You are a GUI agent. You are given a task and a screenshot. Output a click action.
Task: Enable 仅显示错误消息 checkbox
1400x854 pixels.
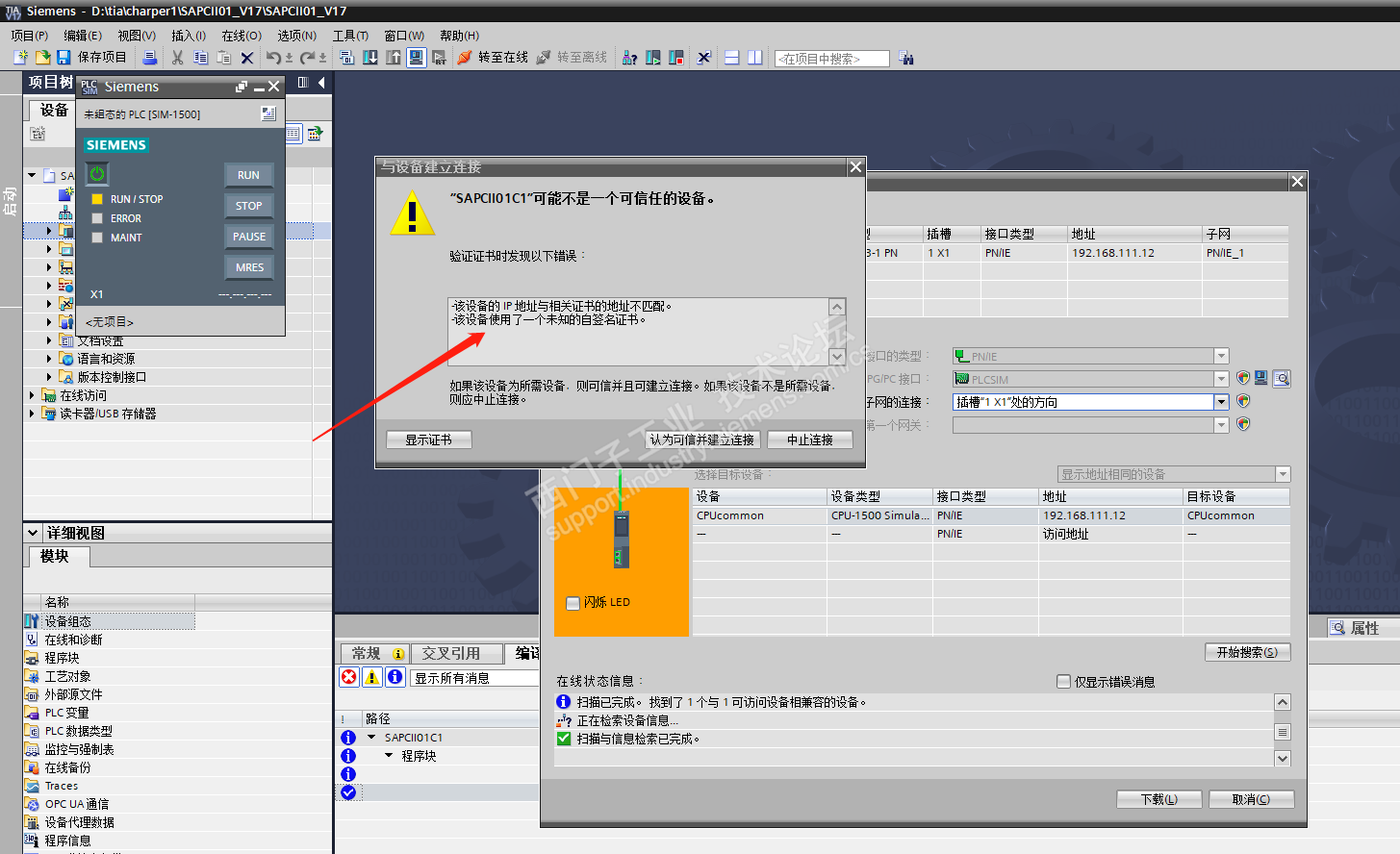[x=1063, y=681]
